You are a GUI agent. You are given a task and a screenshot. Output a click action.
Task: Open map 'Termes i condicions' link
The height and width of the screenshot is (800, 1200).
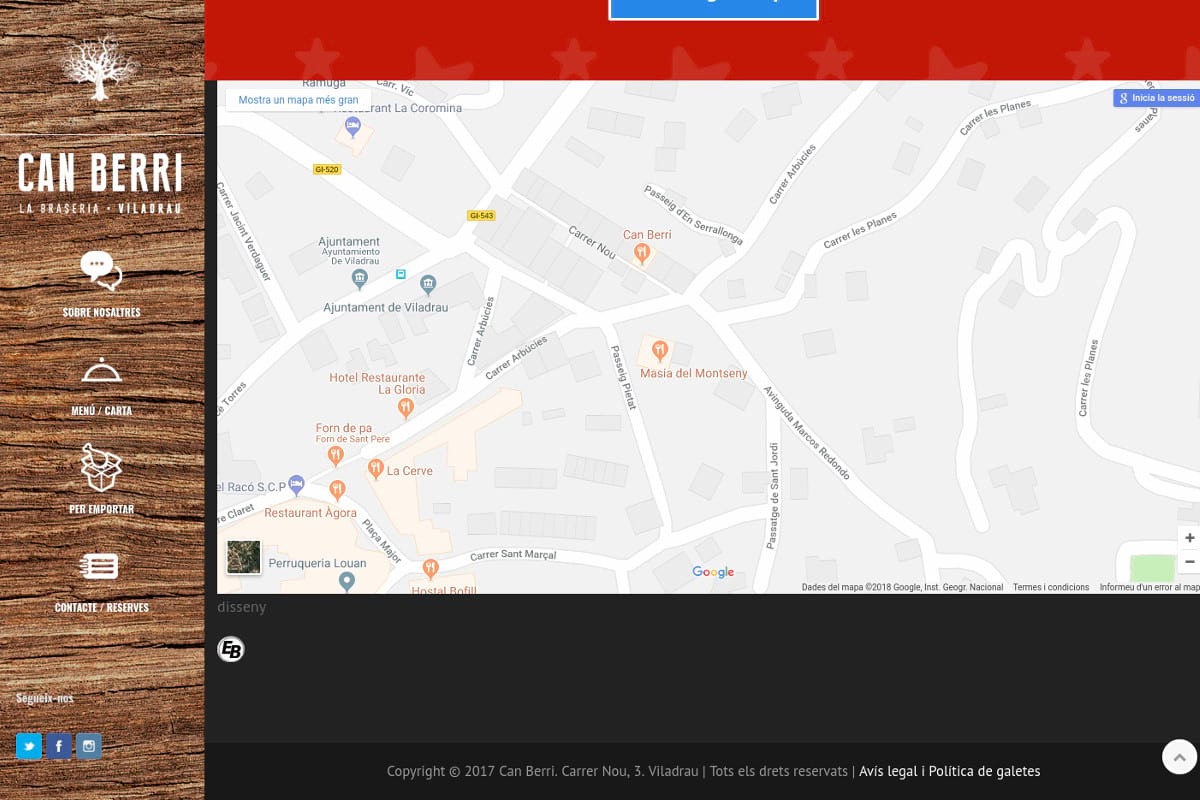[x=1051, y=587]
